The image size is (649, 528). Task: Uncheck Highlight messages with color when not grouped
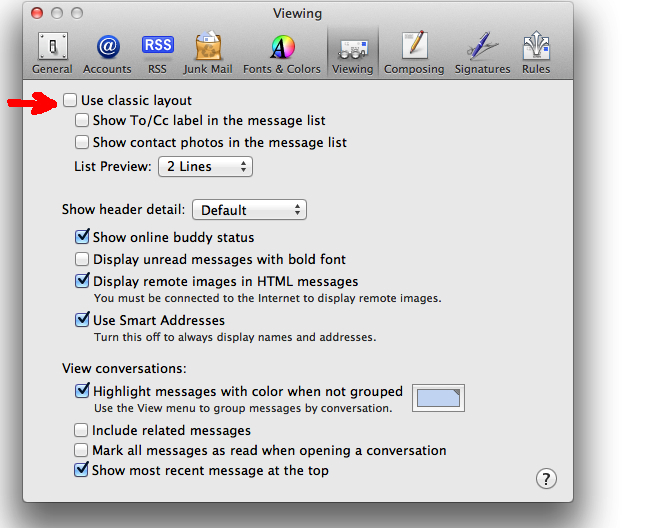click(82, 391)
